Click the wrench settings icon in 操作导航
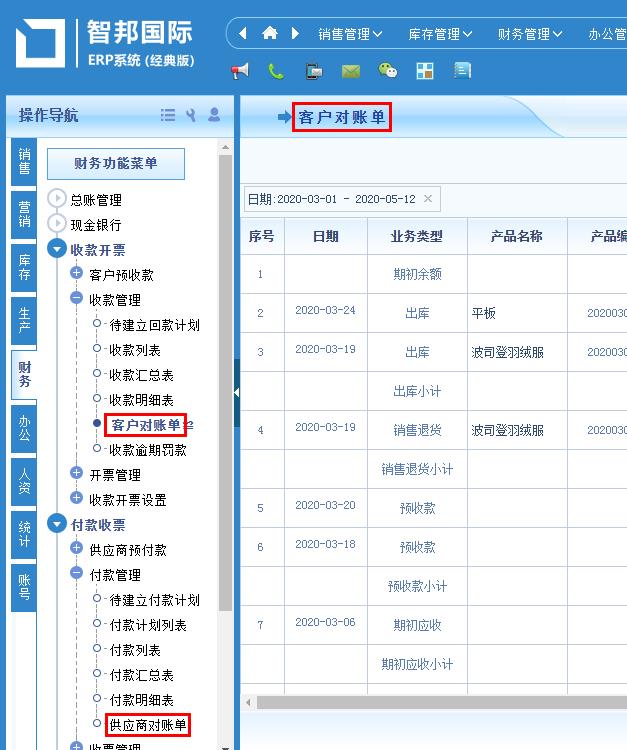The image size is (627, 750). 191,115
